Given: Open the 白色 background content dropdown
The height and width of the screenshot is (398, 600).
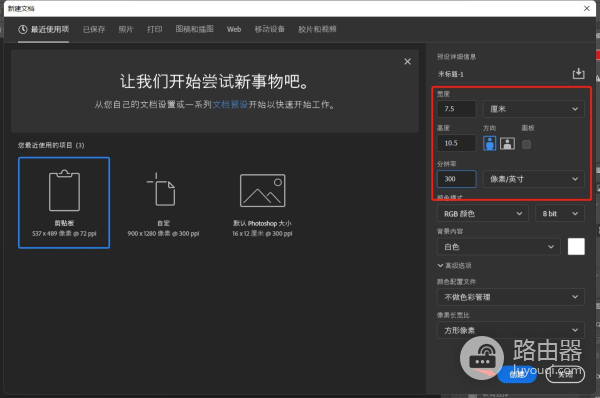Looking at the screenshot, I should point(499,247).
